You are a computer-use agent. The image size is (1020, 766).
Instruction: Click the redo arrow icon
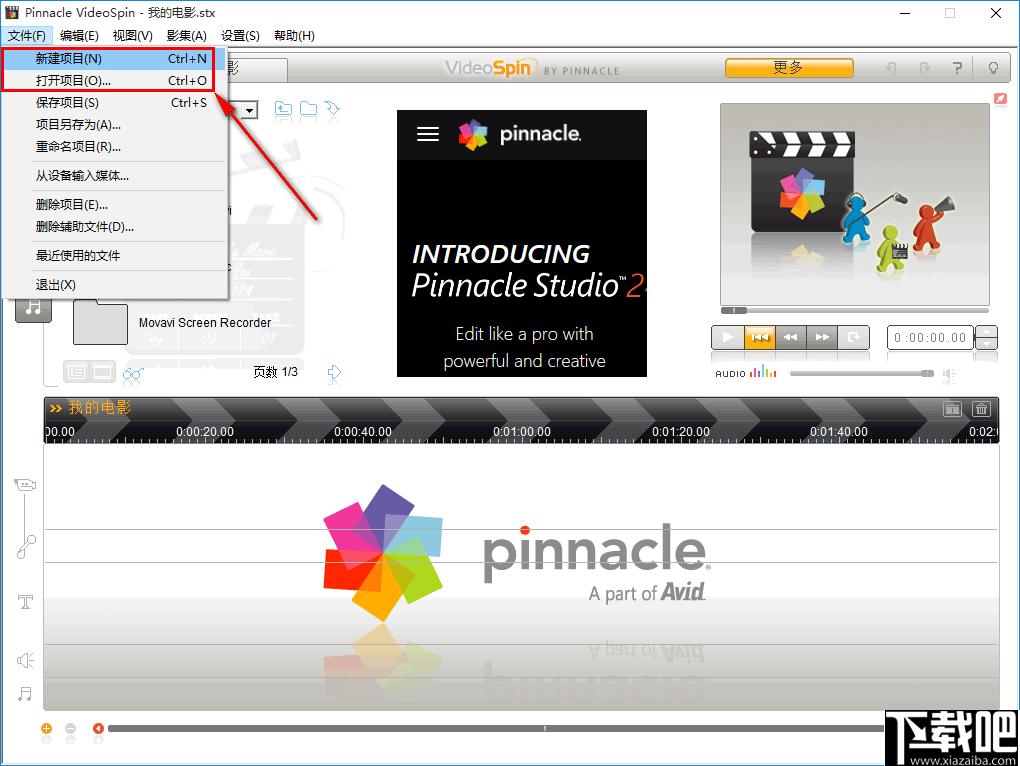coord(924,68)
